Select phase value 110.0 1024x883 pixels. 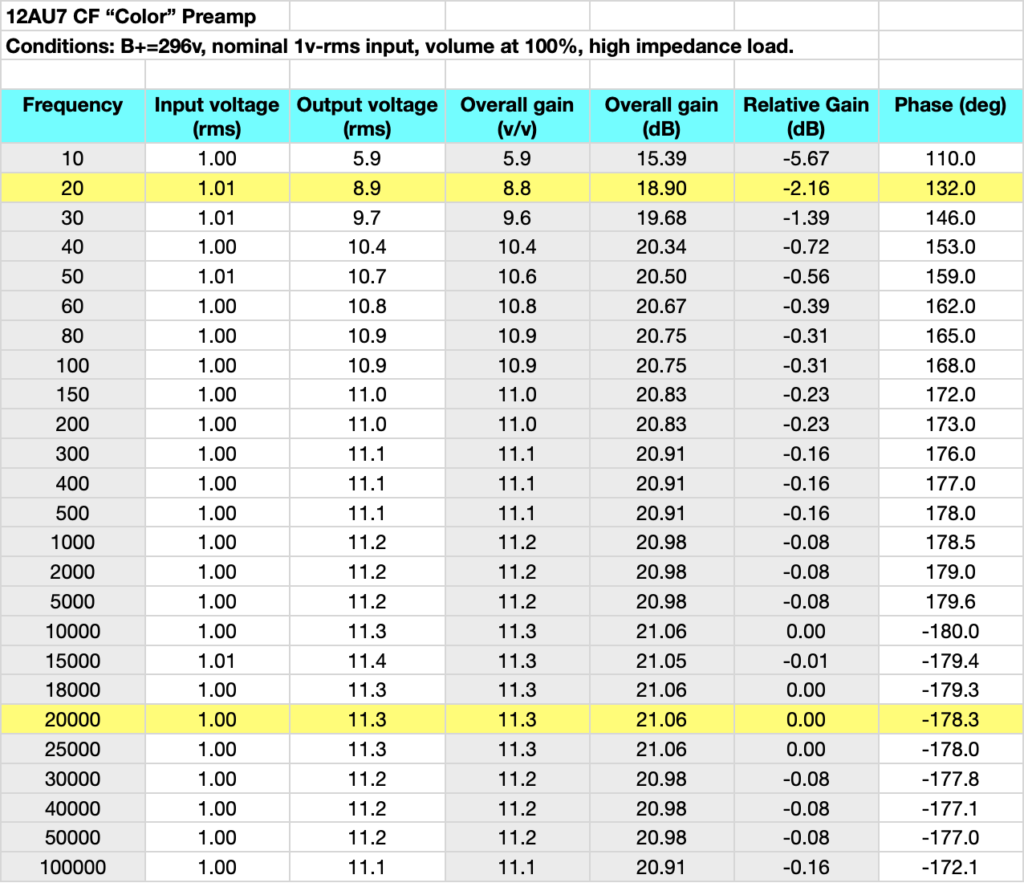coord(951,158)
